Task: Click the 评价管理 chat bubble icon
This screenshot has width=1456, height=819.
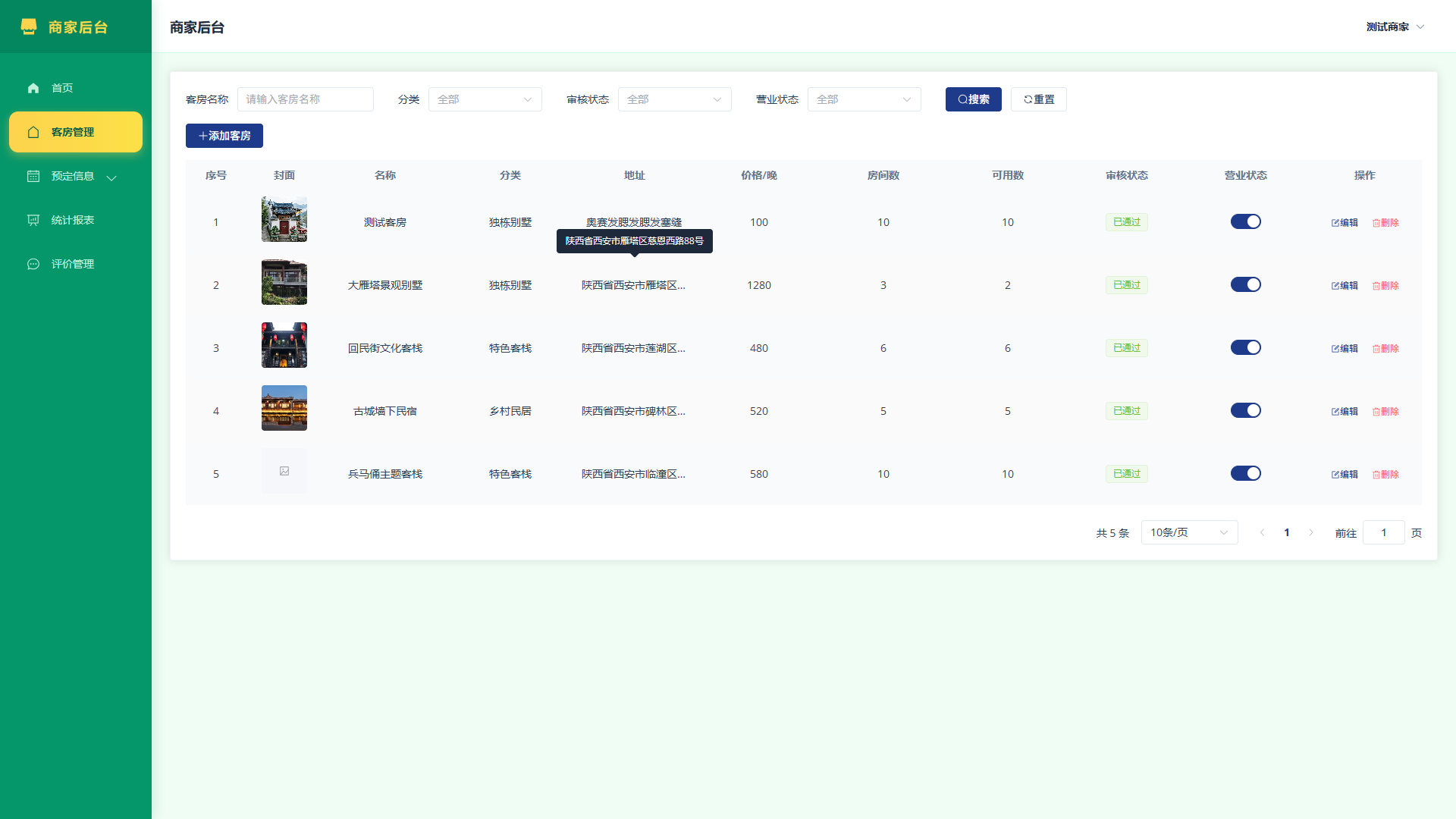Action: (33, 264)
